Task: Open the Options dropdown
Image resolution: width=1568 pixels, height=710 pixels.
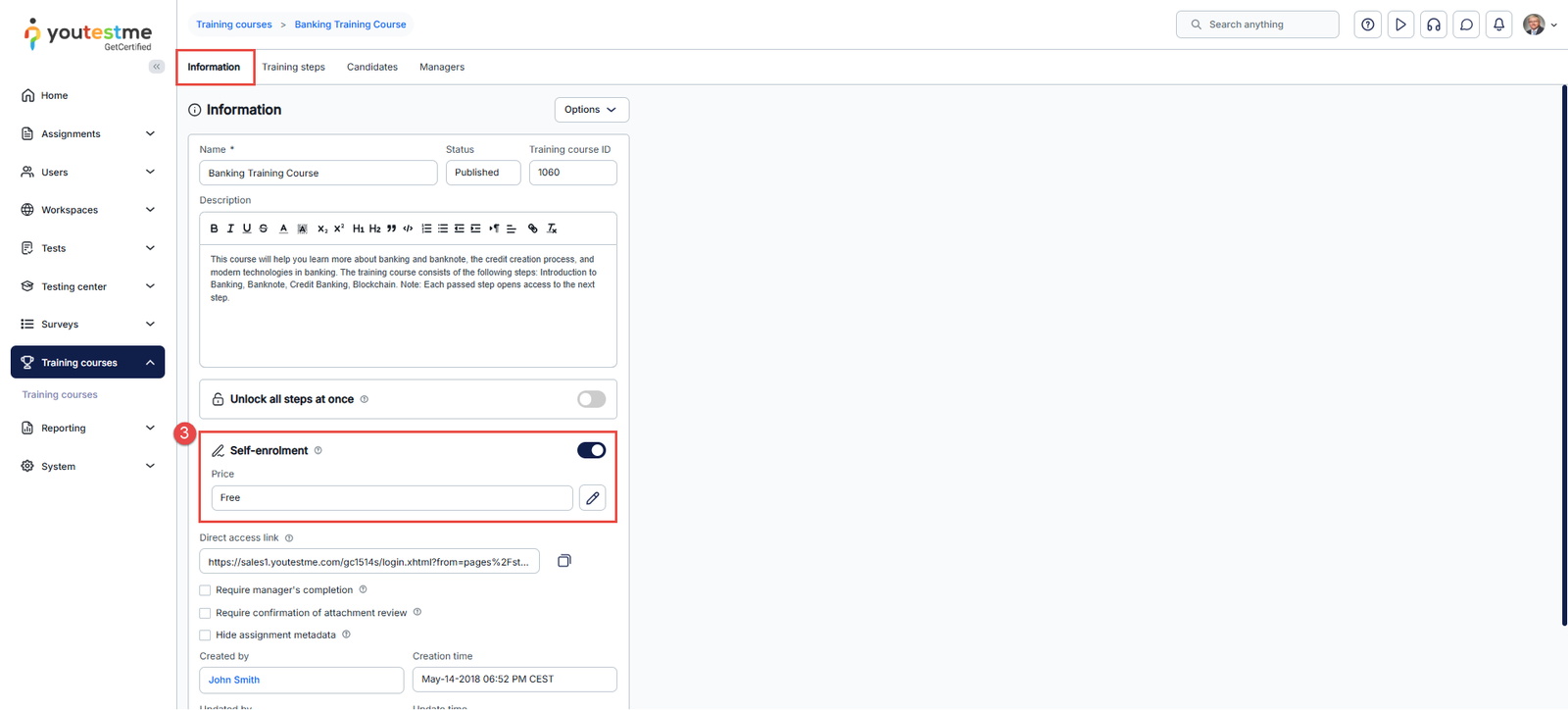Action: pyautogui.click(x=591, y=110)
